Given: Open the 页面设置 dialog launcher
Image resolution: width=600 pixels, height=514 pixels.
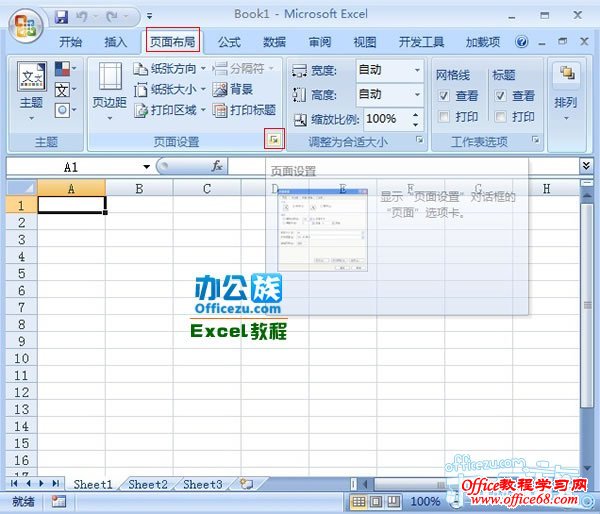Looking at the screenshot, I should tap(274, 139).
